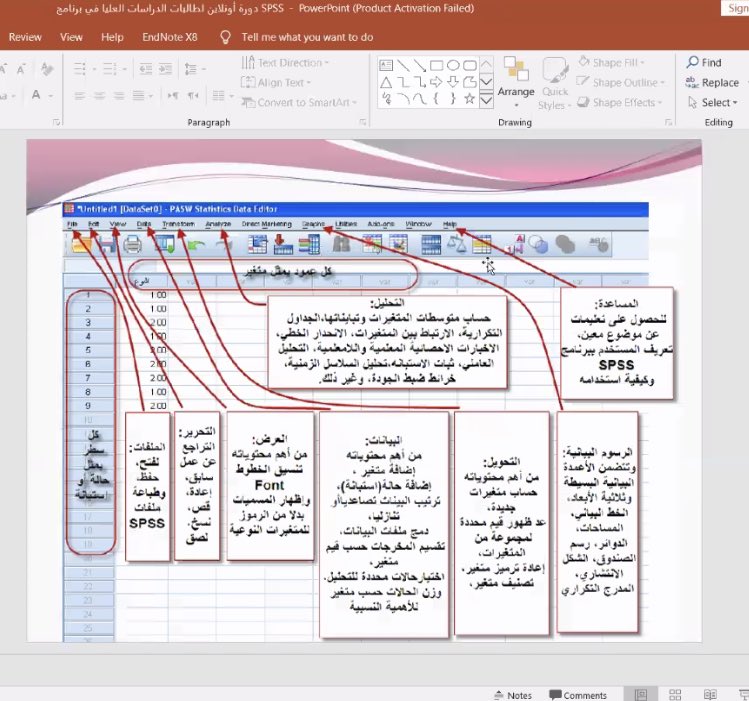Click the Decrease Font Size icon
749x701 pixels.
click(21, 69)
